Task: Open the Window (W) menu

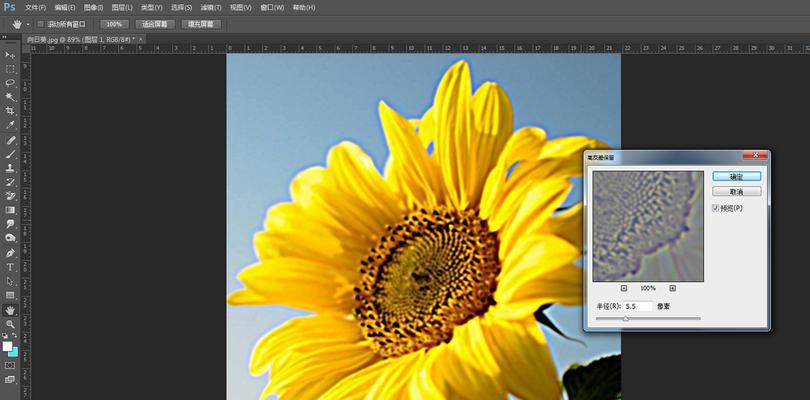Action: pyautogui.click(x=272, y=8)
